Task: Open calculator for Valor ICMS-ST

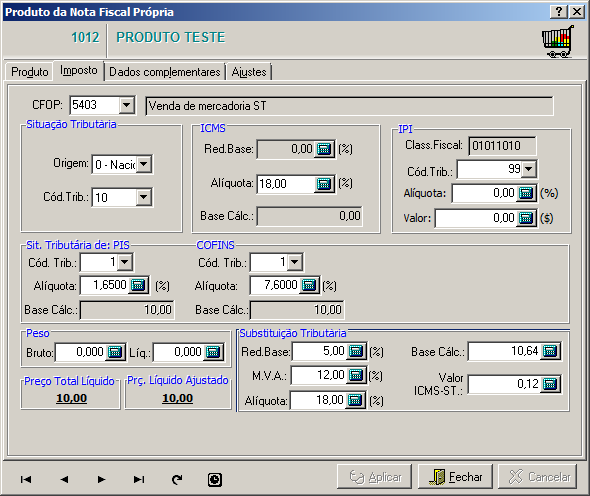Action: coord(550,384)
